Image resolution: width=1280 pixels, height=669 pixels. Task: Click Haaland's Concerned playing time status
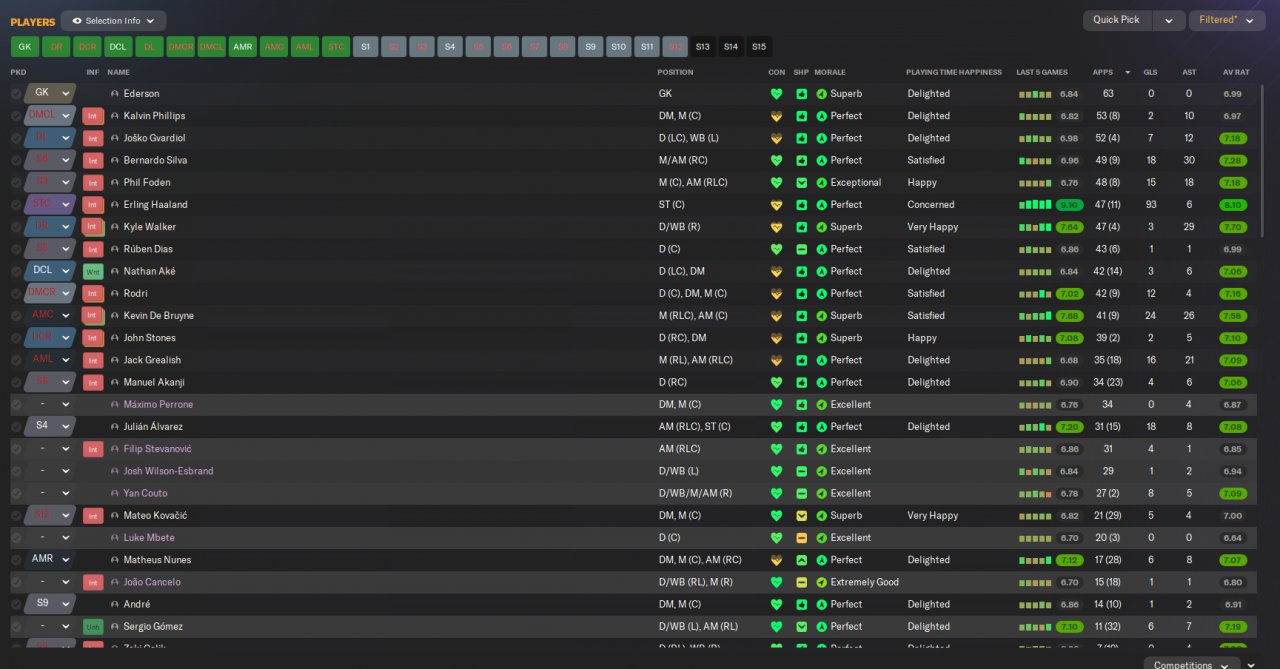[930, 205]
